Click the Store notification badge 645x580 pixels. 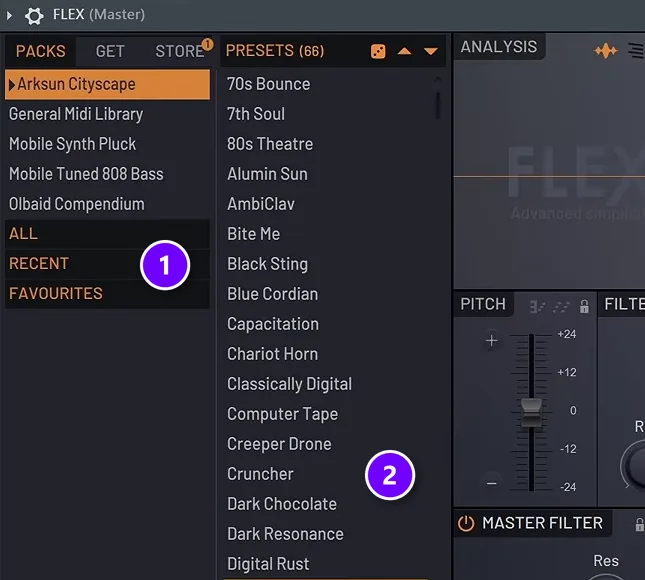tap(207, 44)
